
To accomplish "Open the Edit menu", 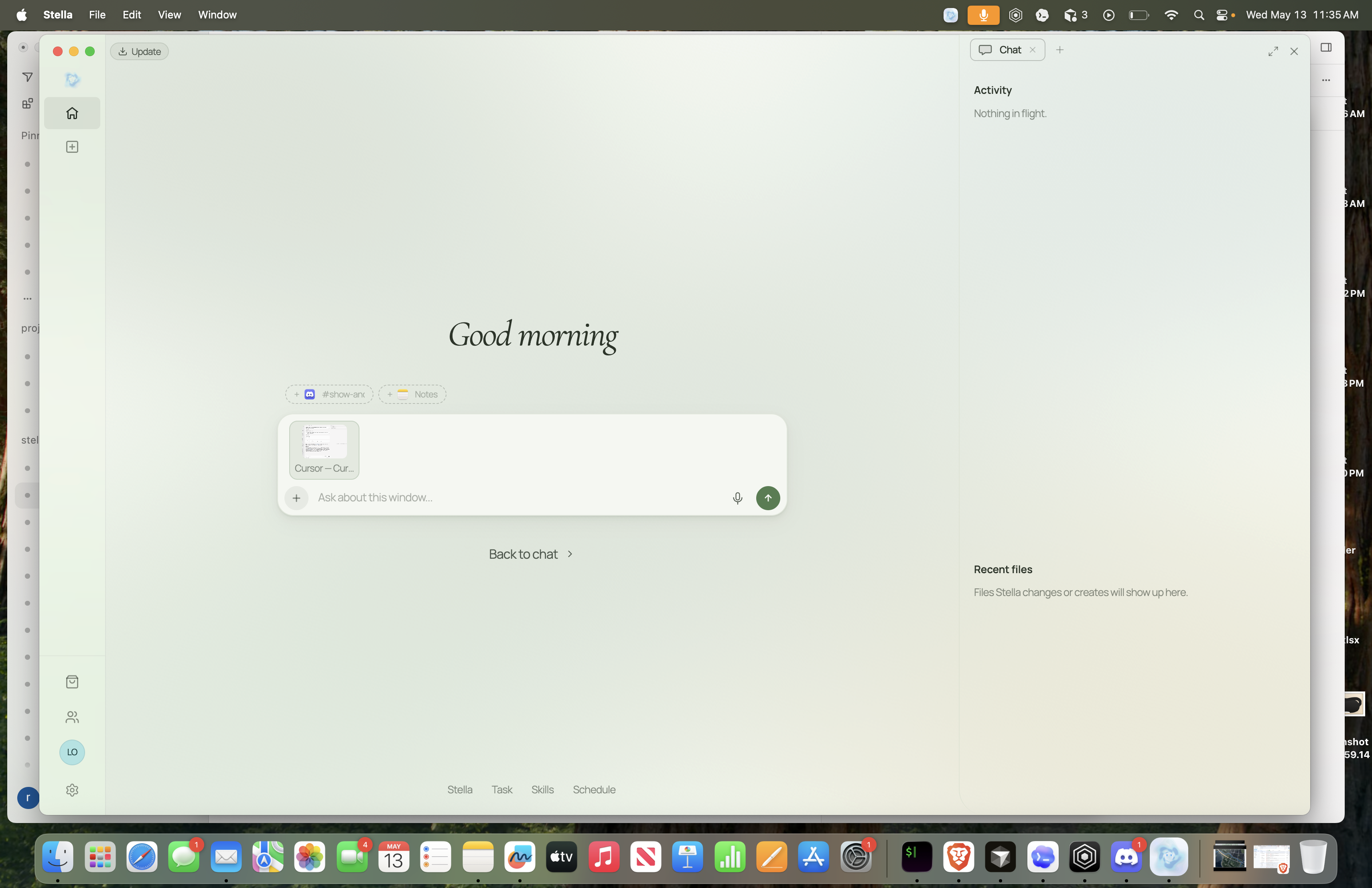I will click(132, 14).
